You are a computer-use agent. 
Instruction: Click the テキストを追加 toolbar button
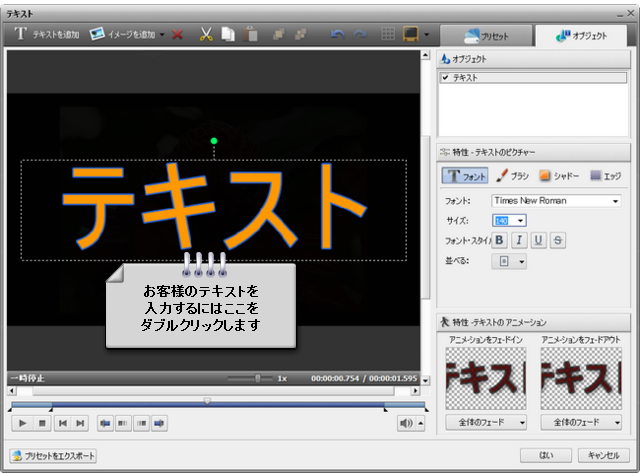coord(47,35)
